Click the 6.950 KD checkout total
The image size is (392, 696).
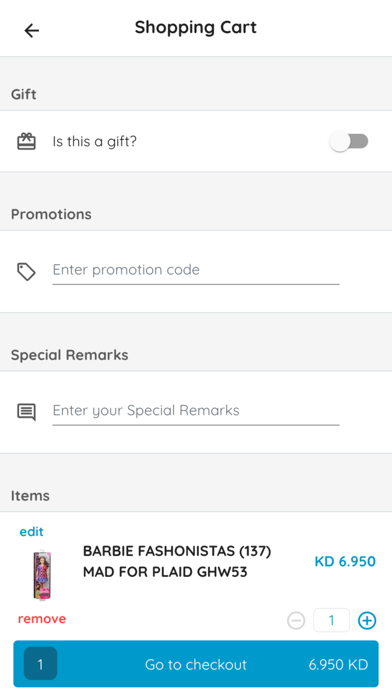(x=338, y=664)
